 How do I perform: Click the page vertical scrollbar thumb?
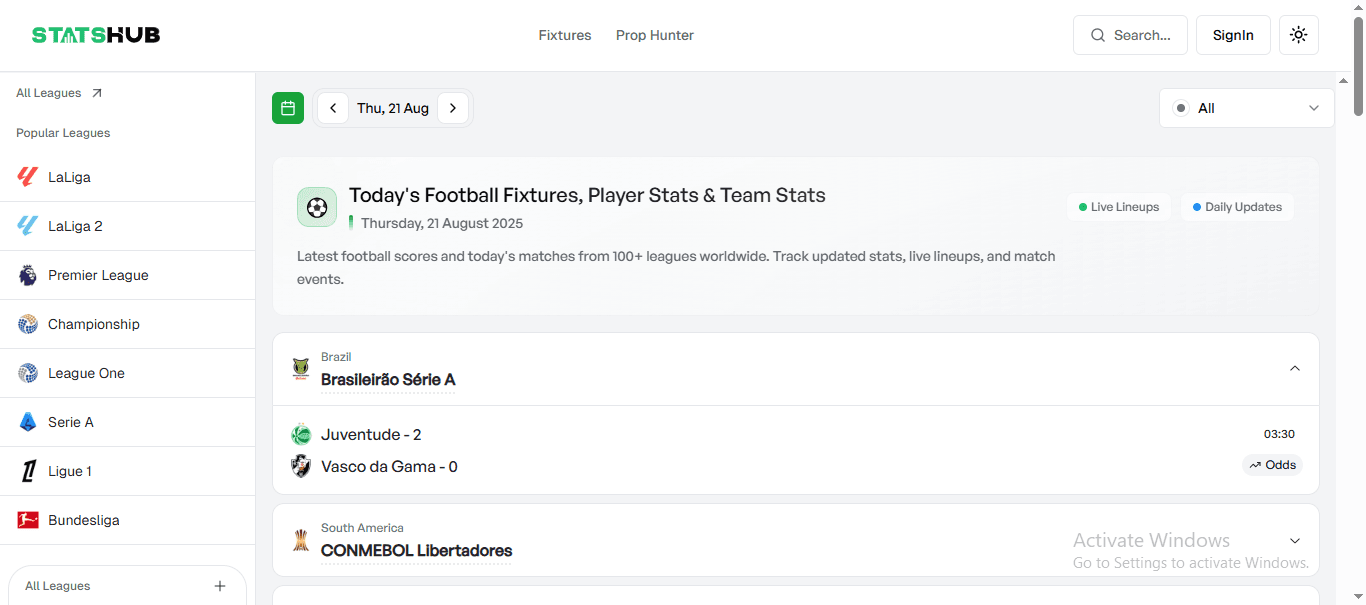tap(1359, 64)
